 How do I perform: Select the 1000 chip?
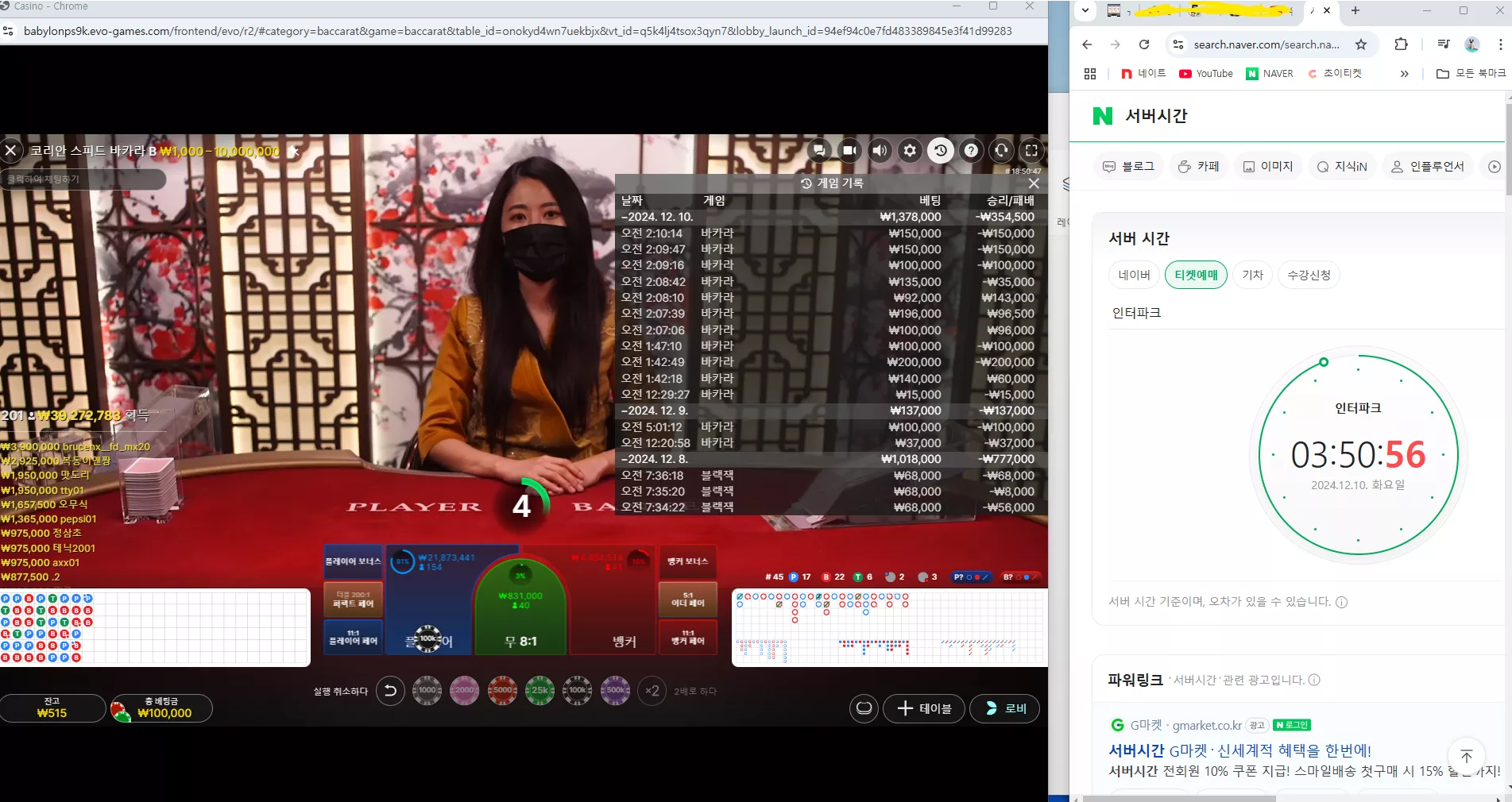point(427,691)
